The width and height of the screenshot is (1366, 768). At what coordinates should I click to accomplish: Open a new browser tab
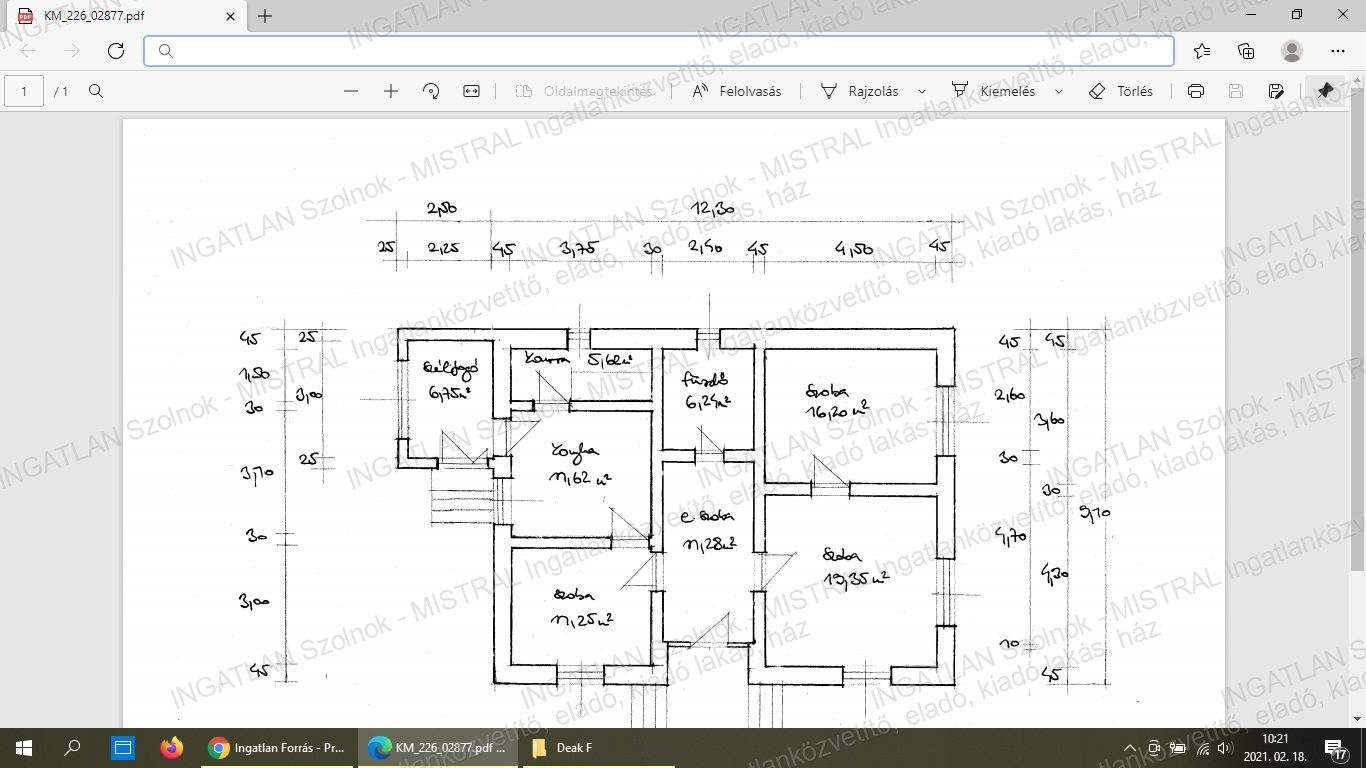tap(265, 16)
